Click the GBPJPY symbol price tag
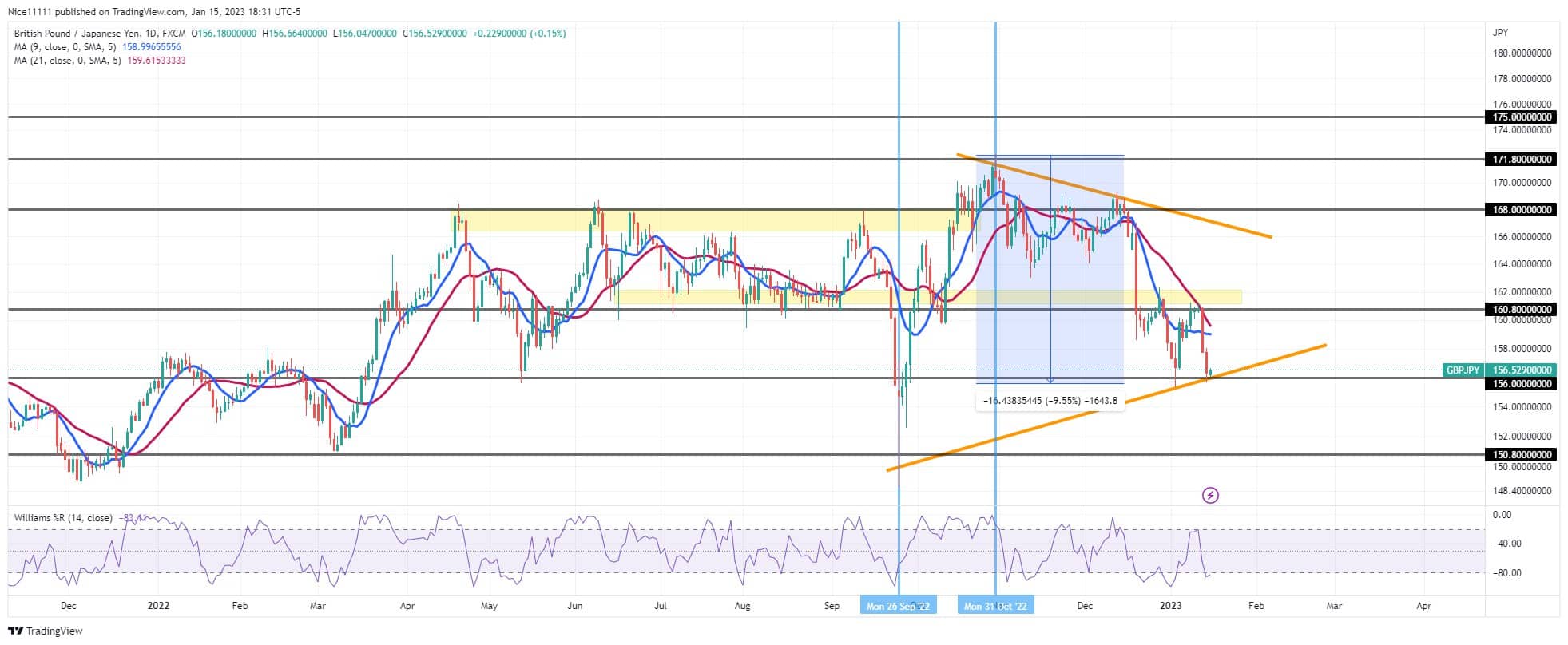 tap(1463, 370)
